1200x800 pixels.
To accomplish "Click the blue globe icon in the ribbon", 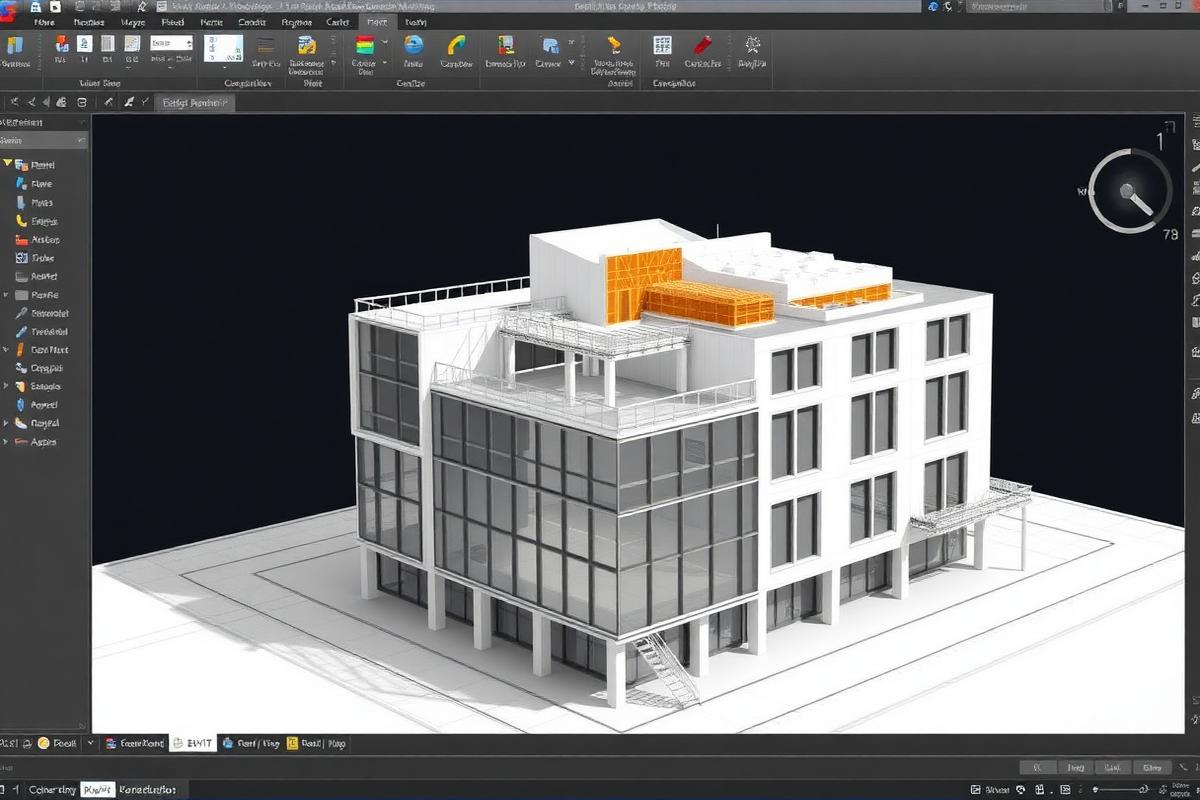I will point(413,45).
